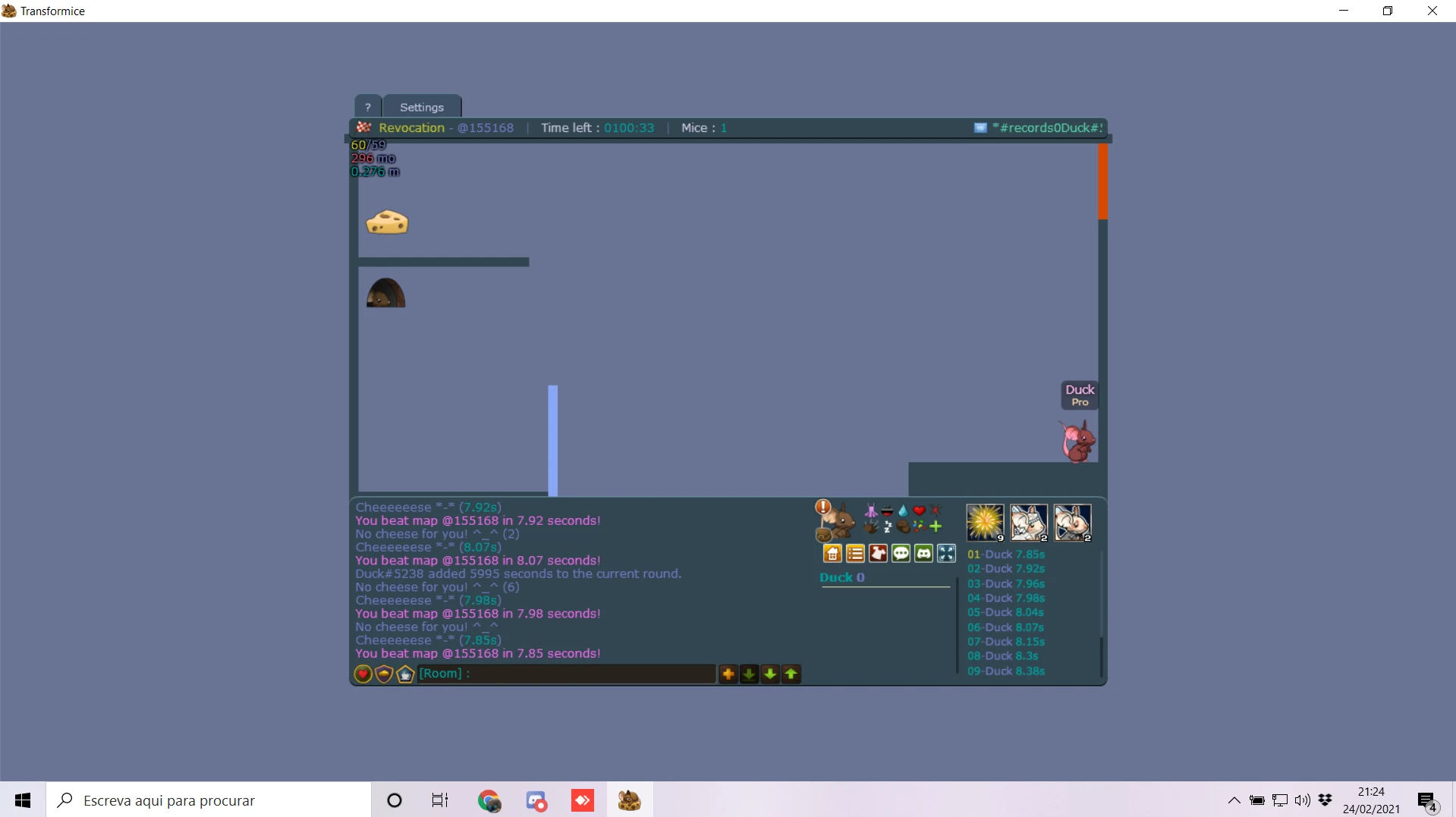Use the kiss emote (red heart icon)
Screen dimensions: 1456x817
click(919, 511)
